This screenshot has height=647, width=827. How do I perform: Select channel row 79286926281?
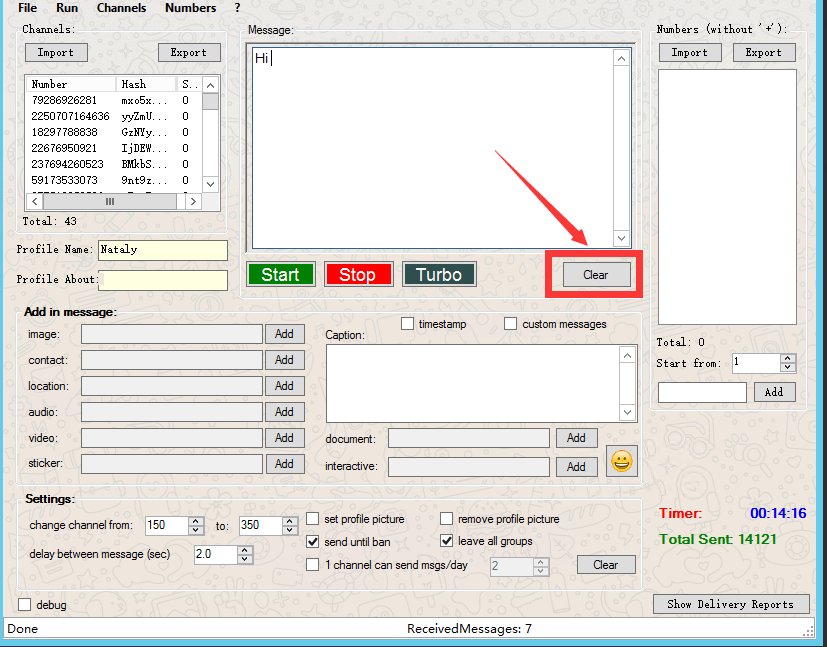pyautogui.click(x=113, y=100)
